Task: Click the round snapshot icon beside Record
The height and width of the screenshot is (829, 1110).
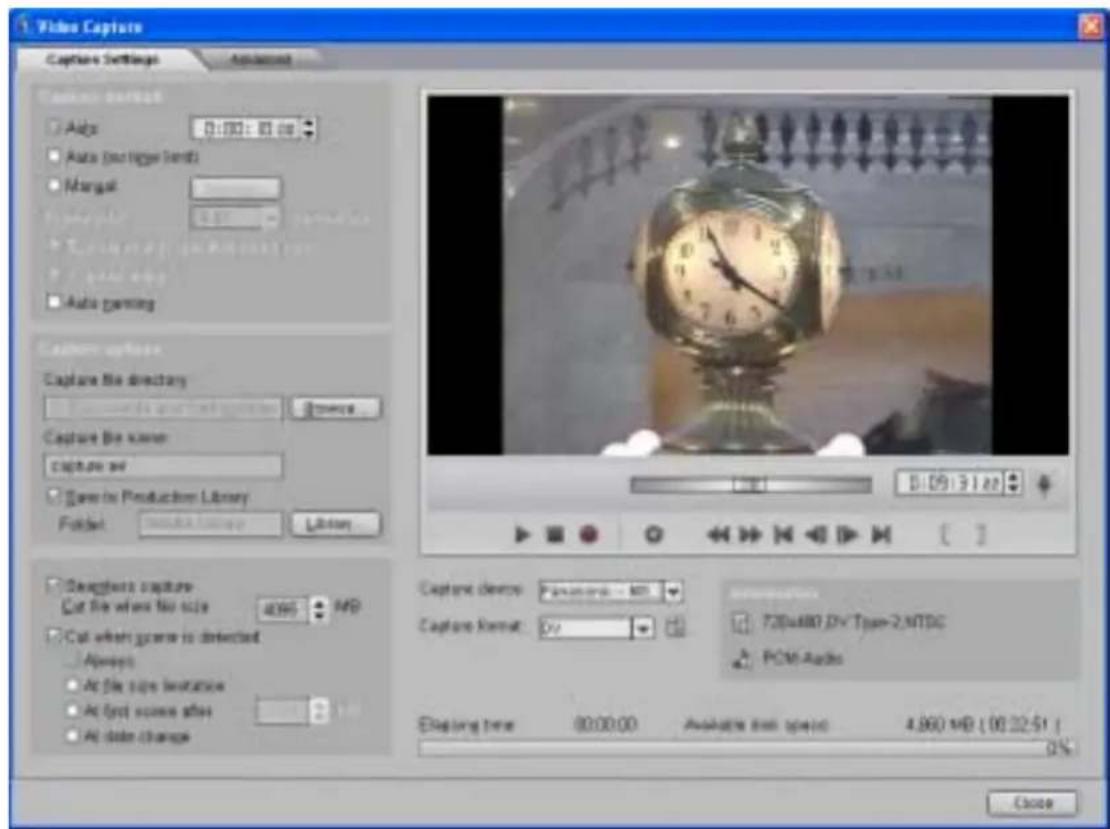Action: tap(653, 534)
